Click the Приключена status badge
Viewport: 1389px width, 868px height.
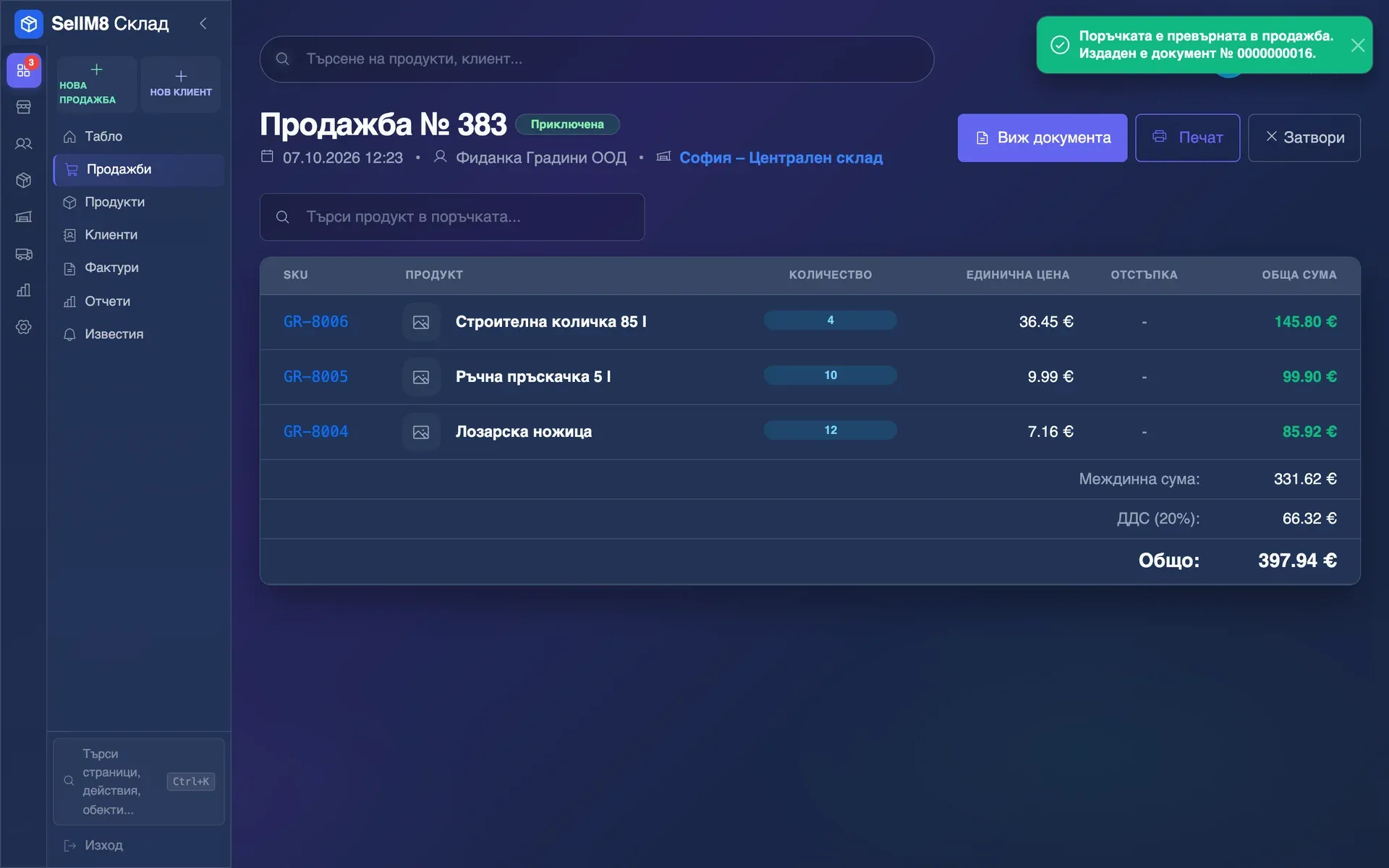click(567, 124)
